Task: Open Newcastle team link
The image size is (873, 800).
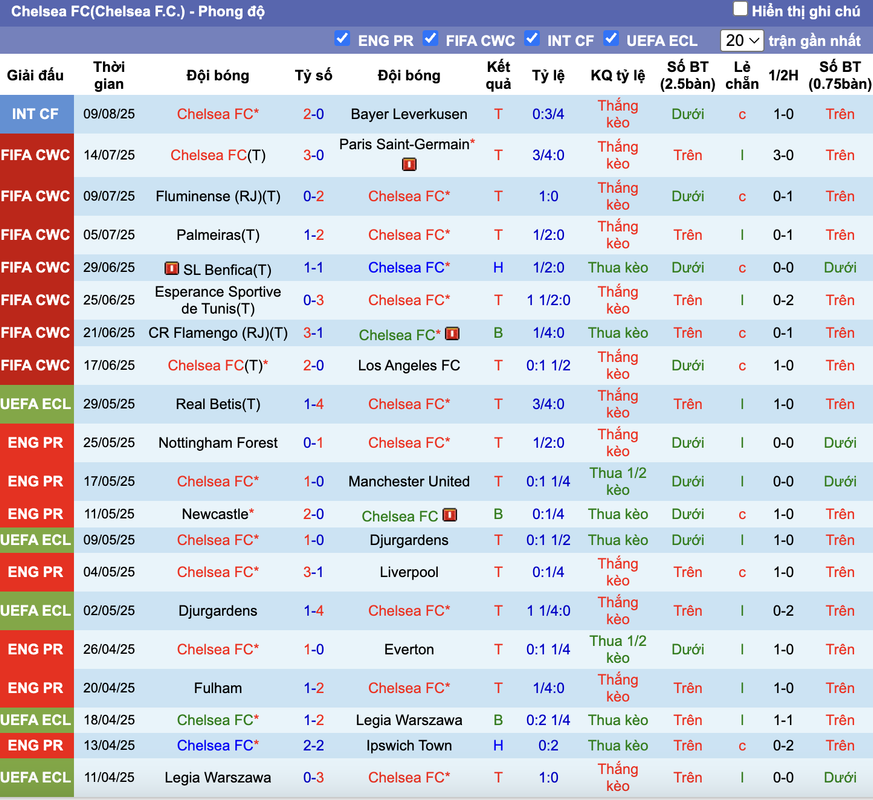Action: 215,514
